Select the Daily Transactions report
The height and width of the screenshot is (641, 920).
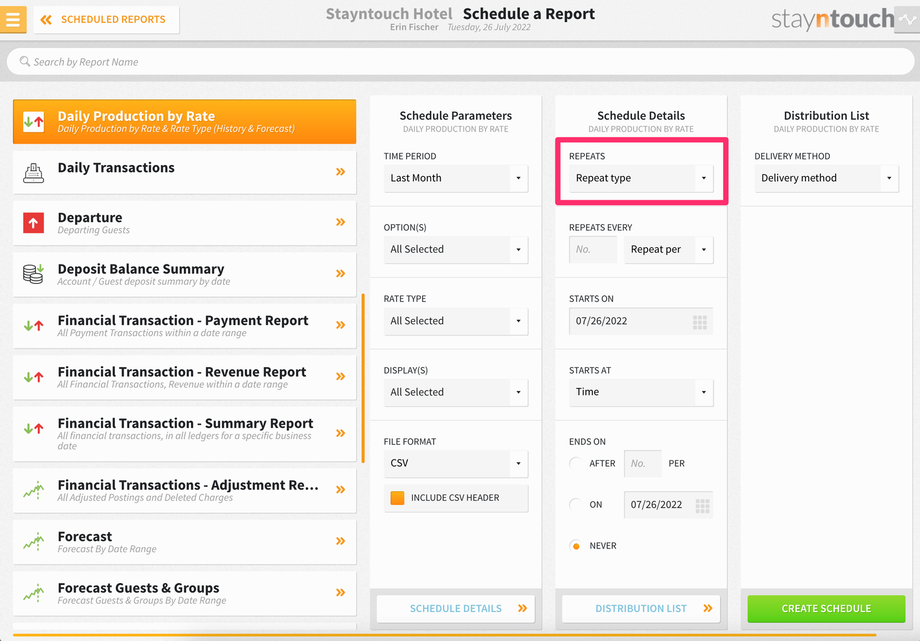coord(184,173)
